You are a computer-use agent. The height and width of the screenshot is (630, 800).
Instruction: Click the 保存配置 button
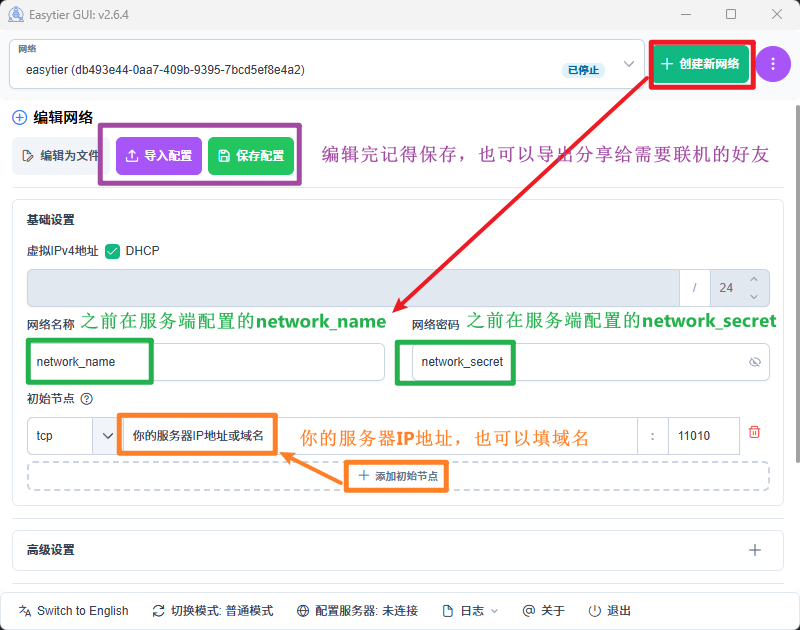[251, 156]
